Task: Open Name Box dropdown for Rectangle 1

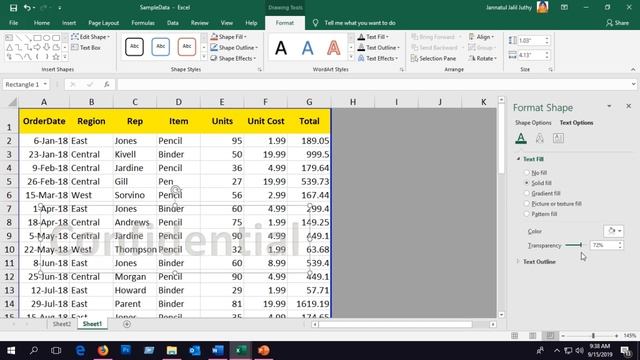Action: 45,84
